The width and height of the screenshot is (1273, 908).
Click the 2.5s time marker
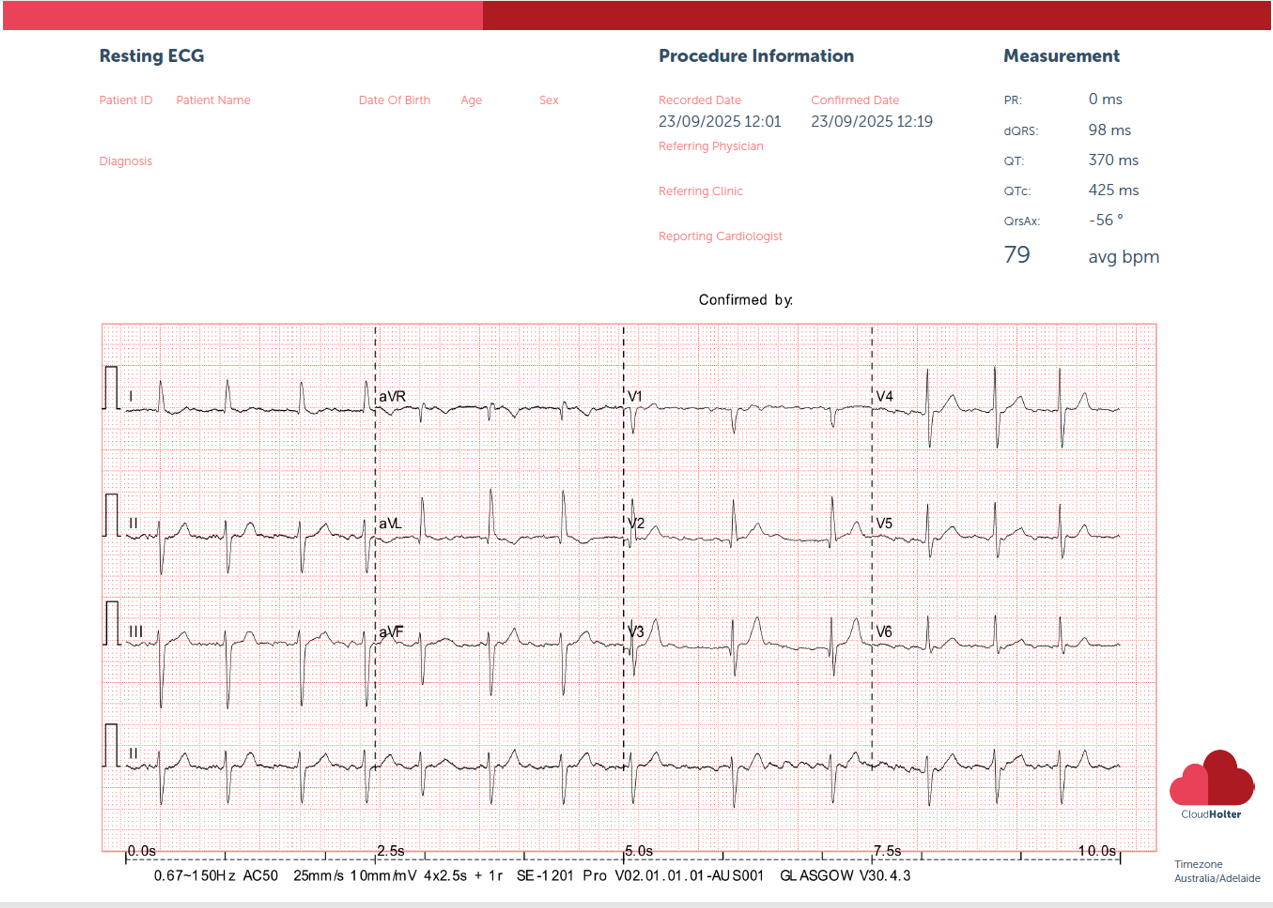[390, 850]
